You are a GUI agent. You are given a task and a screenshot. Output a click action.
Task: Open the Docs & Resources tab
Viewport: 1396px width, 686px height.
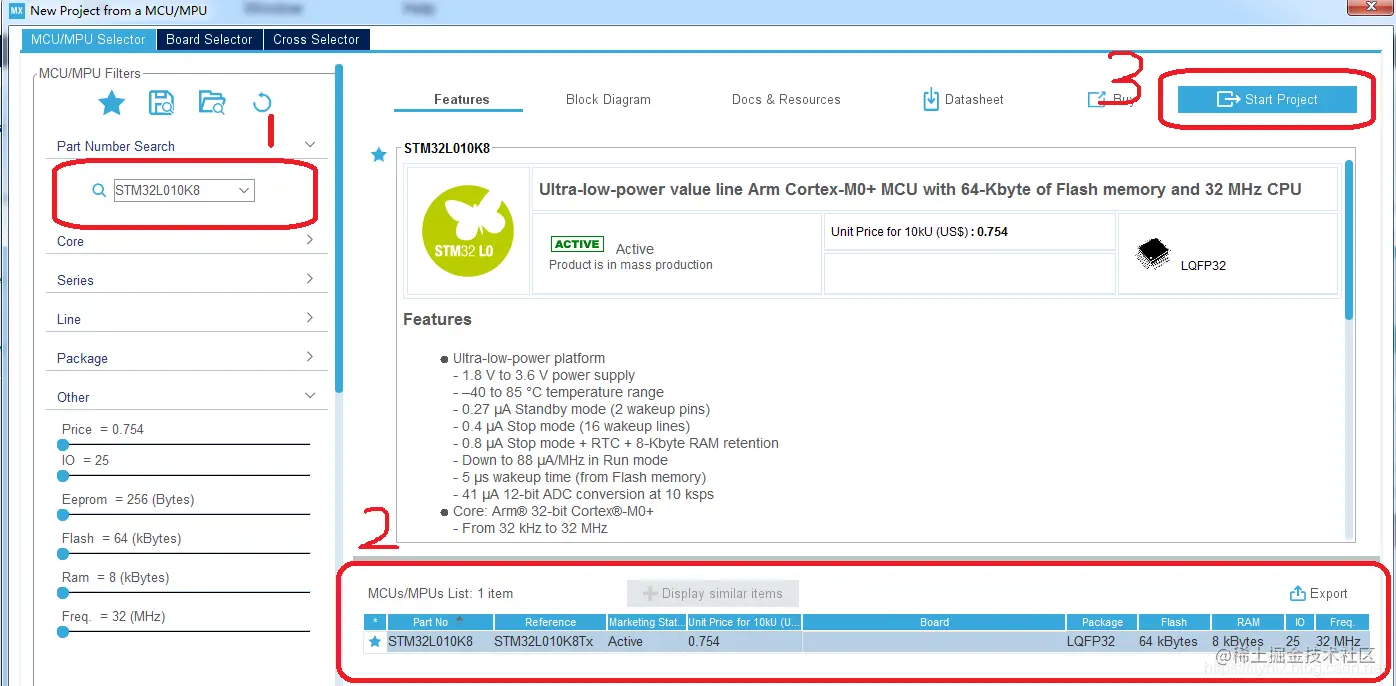pyautogui.click(x=786, y=99)
